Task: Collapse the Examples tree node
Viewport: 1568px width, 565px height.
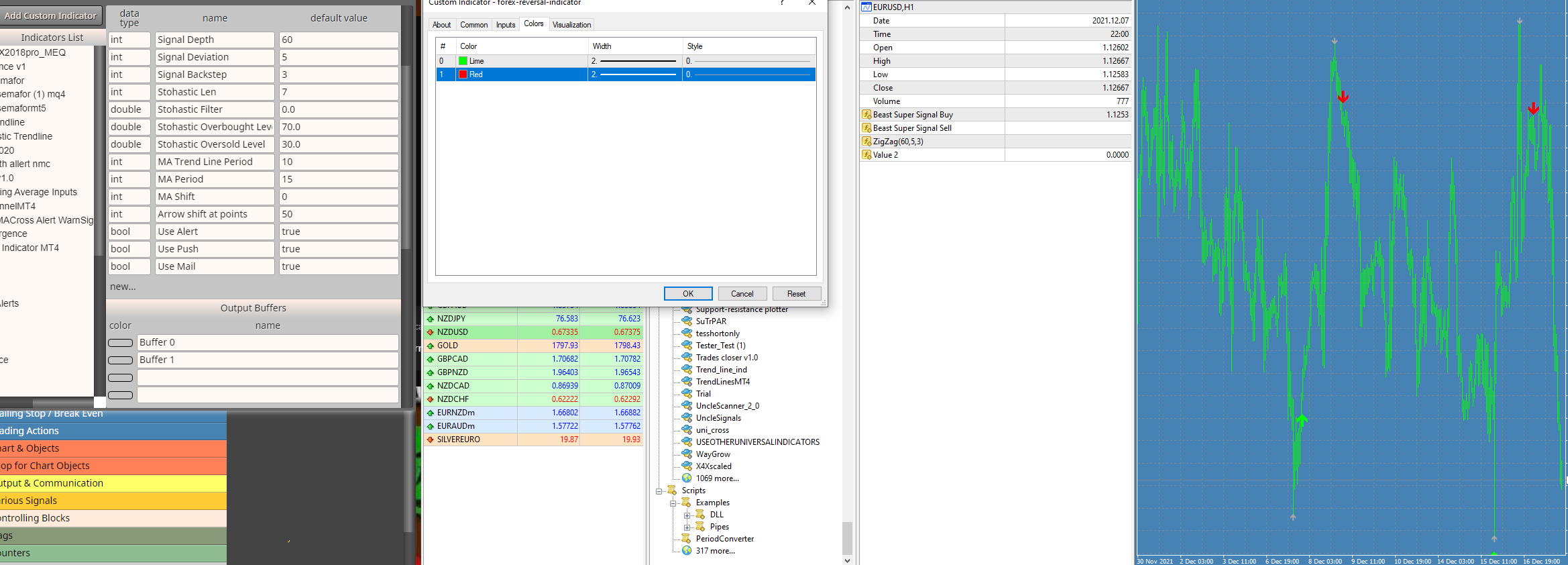Action: tap(673, 503)
